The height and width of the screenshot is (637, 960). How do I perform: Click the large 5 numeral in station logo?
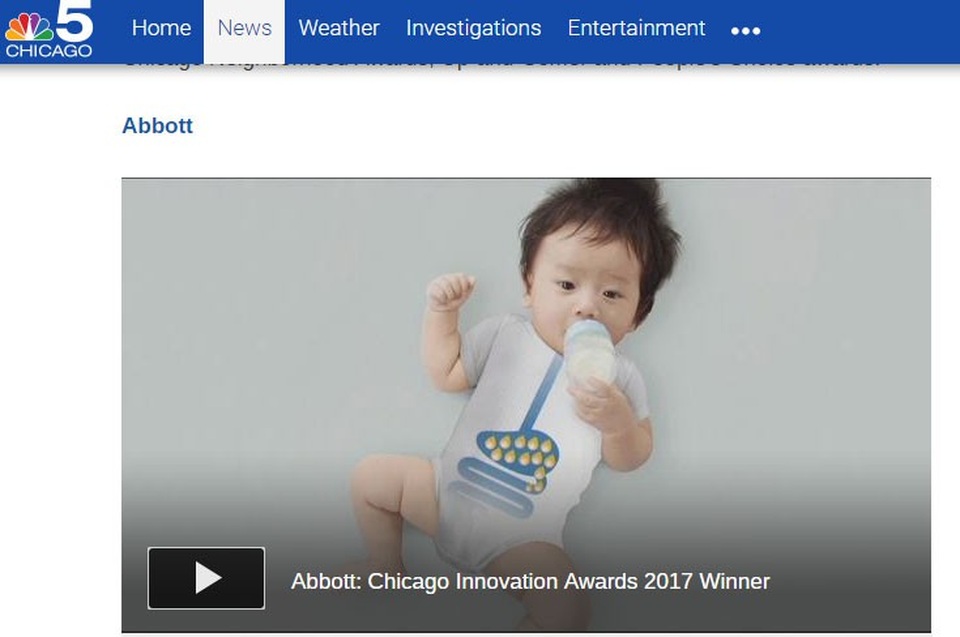[75, 20]
